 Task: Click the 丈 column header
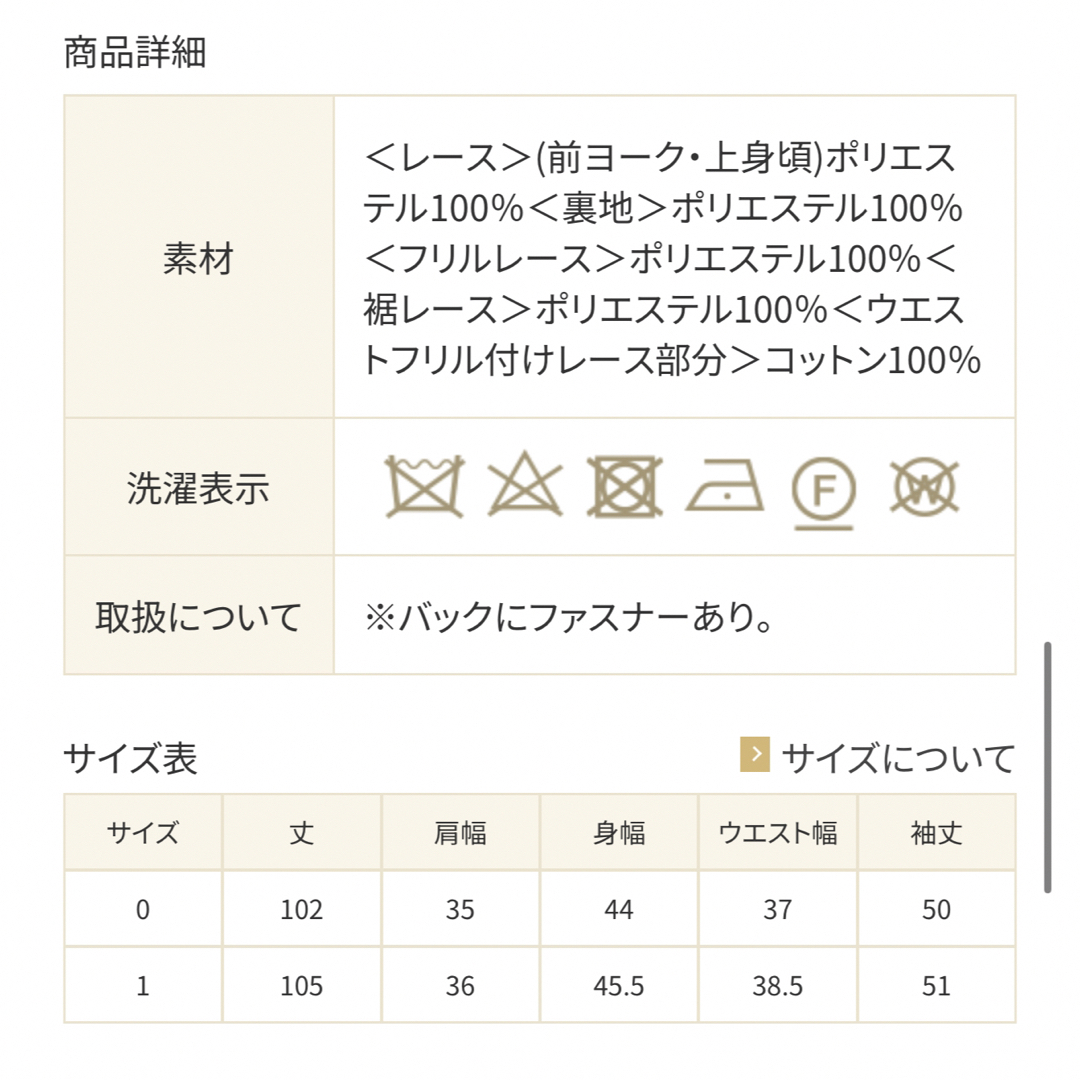[x=302, y=832]
